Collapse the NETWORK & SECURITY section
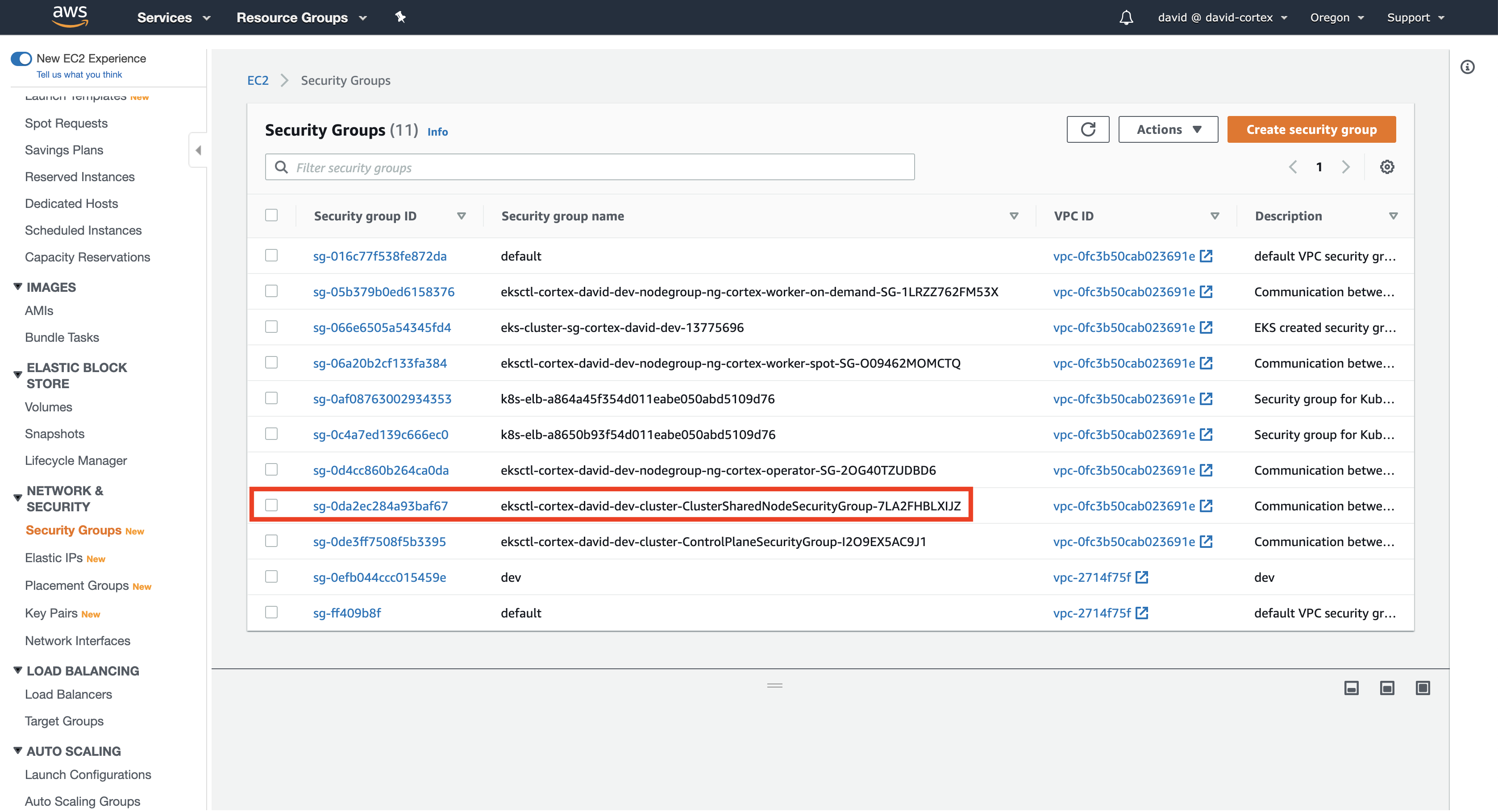This screenshot has height=812, width=1498. pyautogui.click(x=17, y=498)
